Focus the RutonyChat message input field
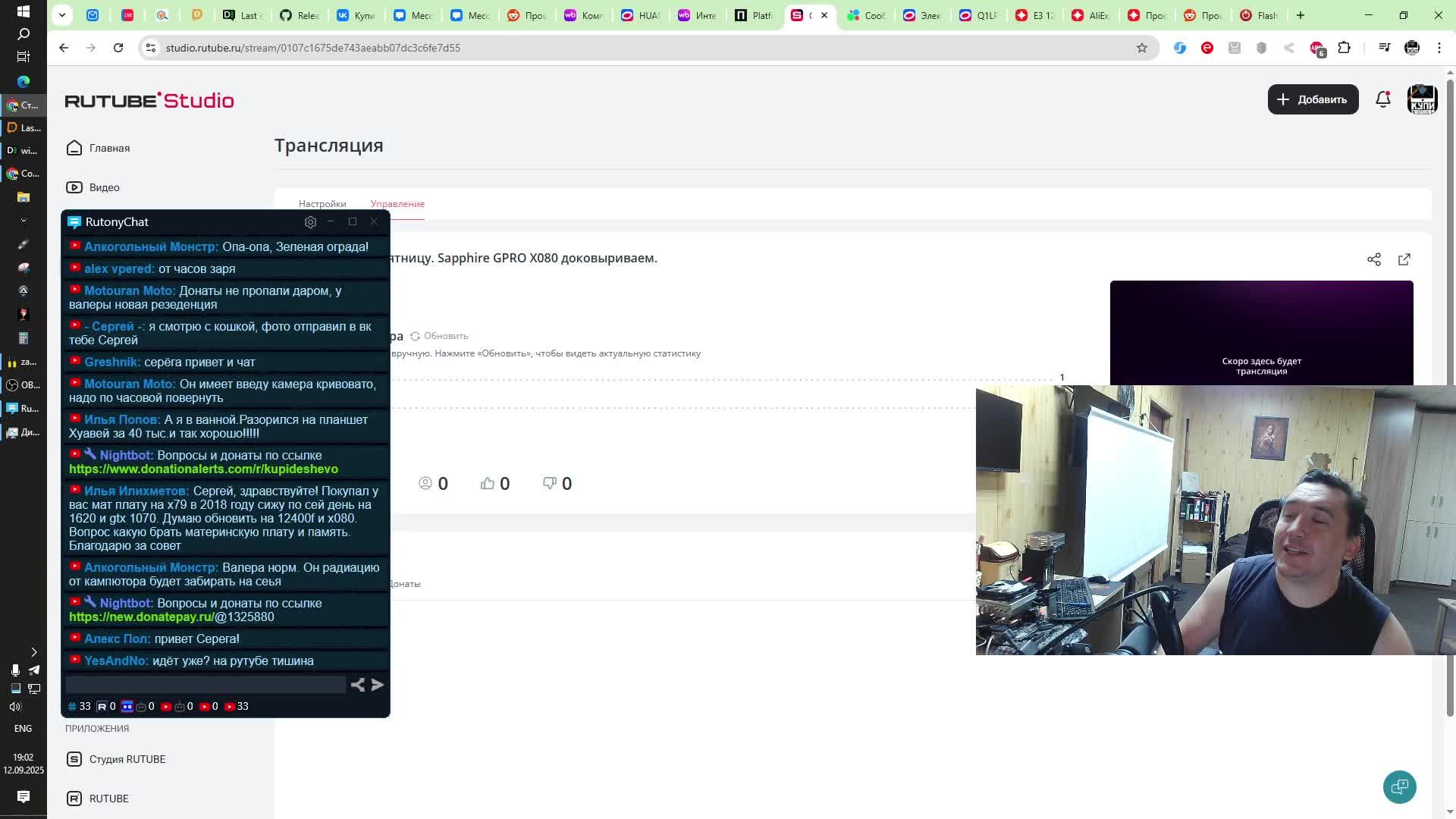 205,685
